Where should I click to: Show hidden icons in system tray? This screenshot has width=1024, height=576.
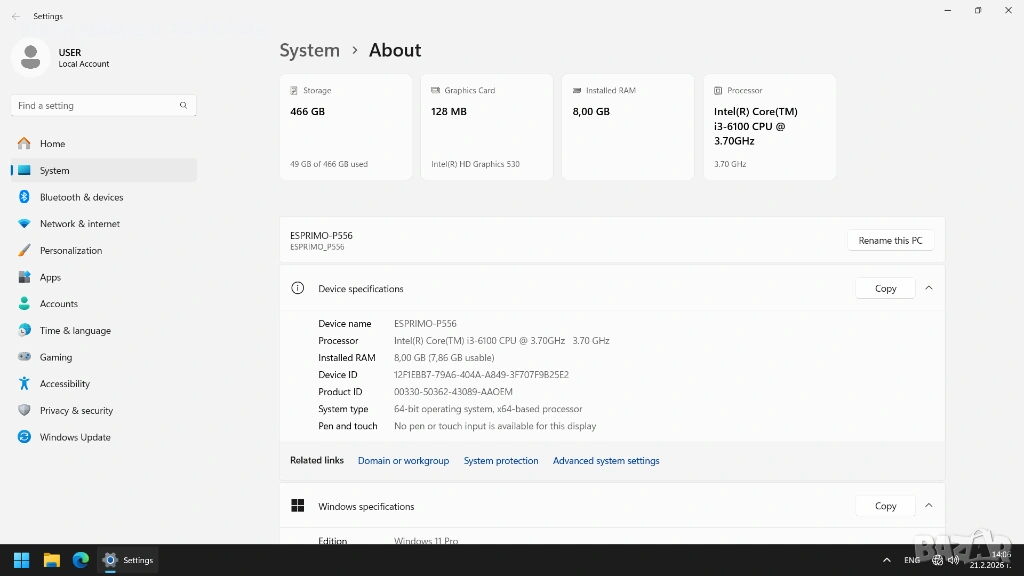click(x=886, y=560)
